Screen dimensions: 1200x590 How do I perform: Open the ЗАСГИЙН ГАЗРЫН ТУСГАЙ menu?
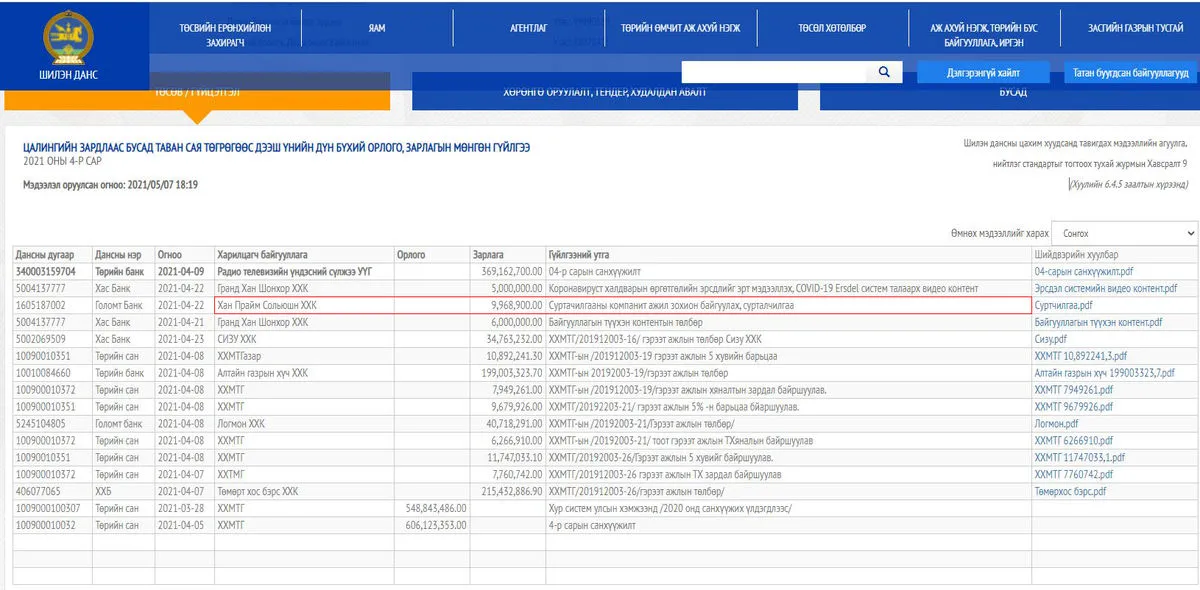(x=1135, y=28)
